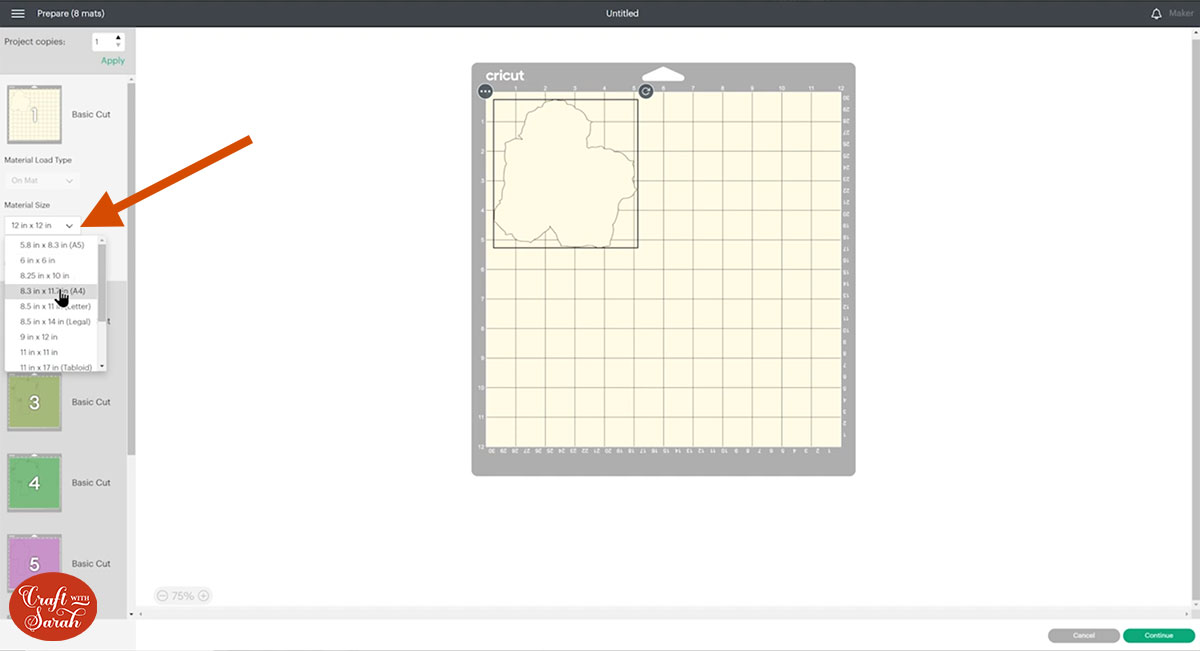Decrease project copies with down arrow
The width and height of the screenshot is (1200, 651).
(119, 45)
